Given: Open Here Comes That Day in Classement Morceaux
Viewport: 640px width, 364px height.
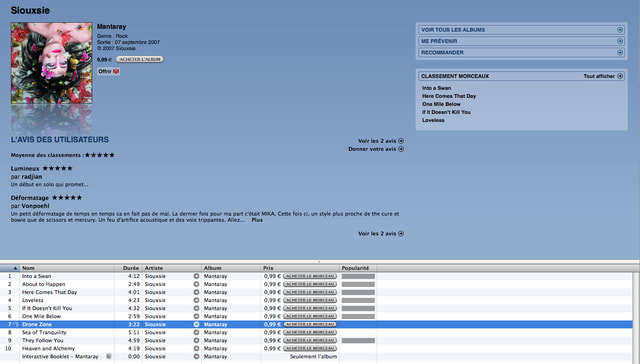Looking at the screenshot, I should coord(449,96).
